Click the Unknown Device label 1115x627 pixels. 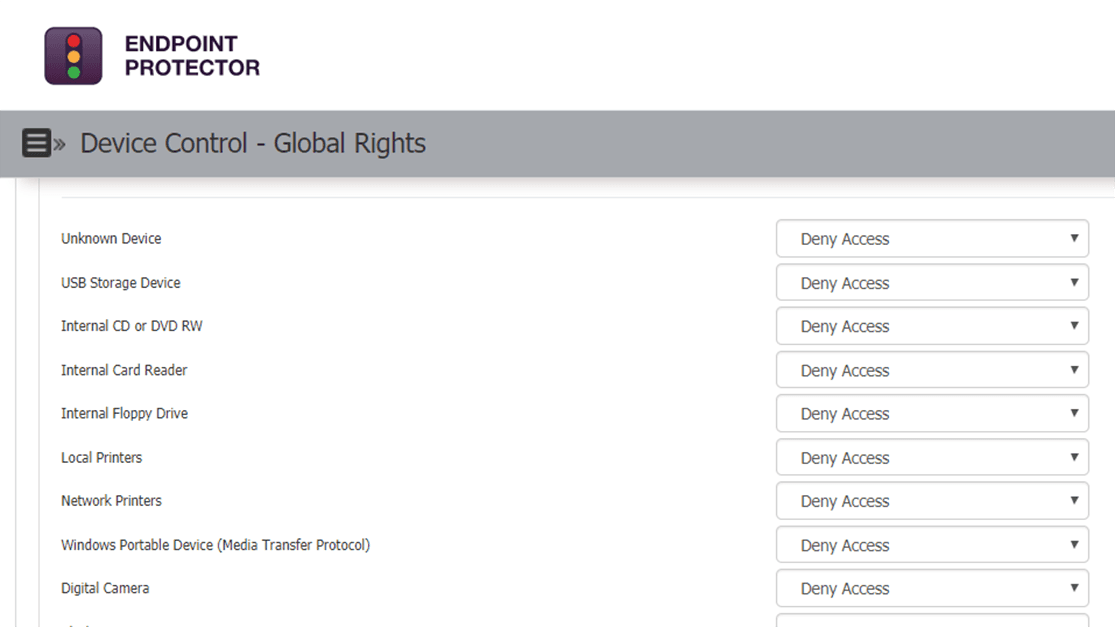tap(111, 239)
